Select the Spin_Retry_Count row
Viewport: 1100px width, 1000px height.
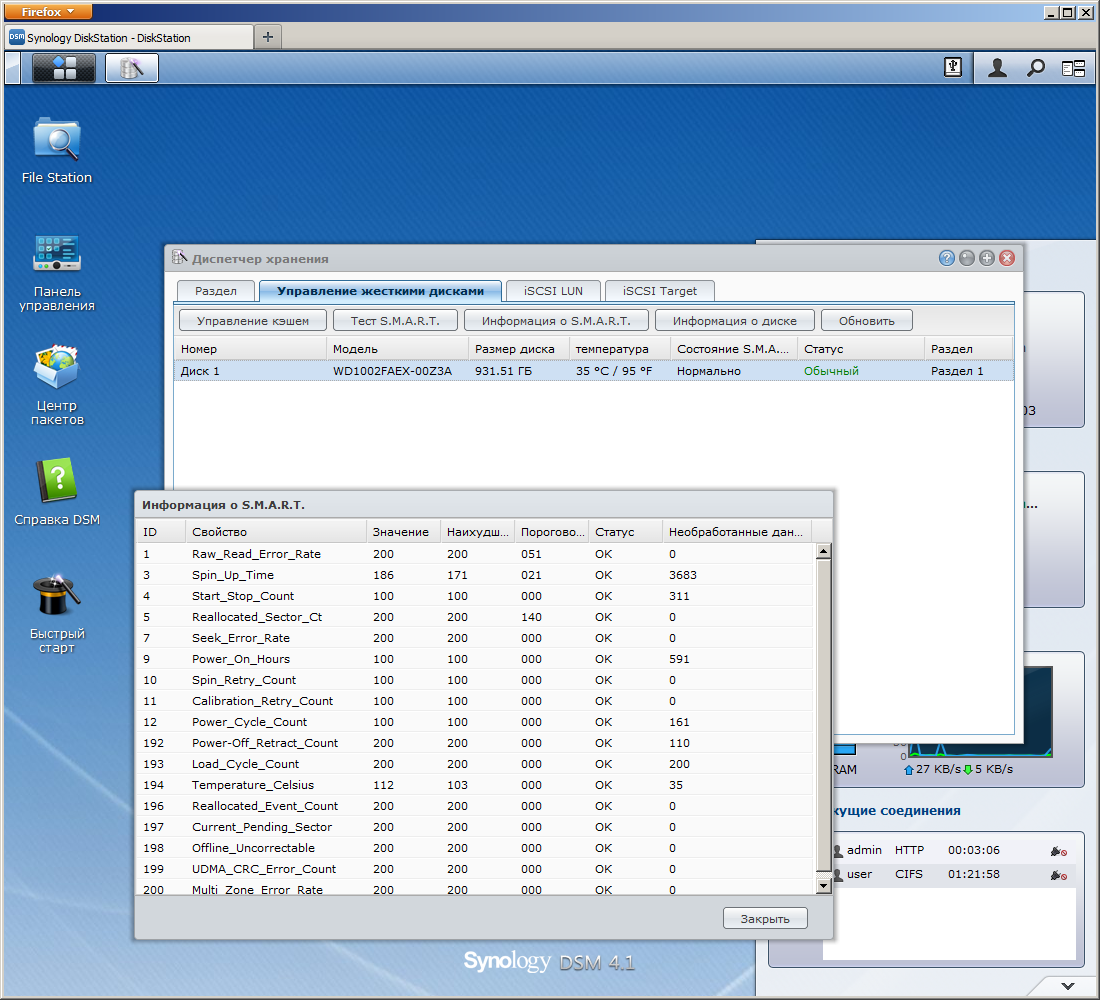coord(474,680)
